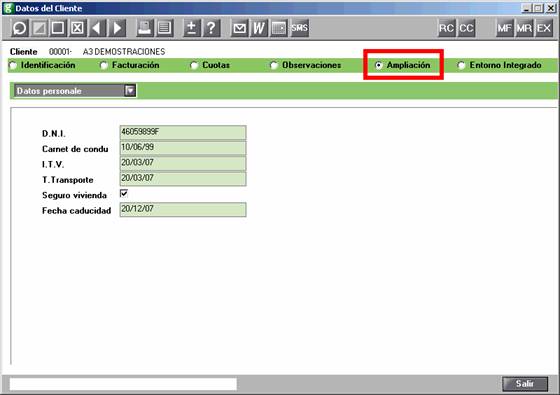Screen dimensions: 560x395
Task: Click the RC toolbar button
Action: click(446, 28)
